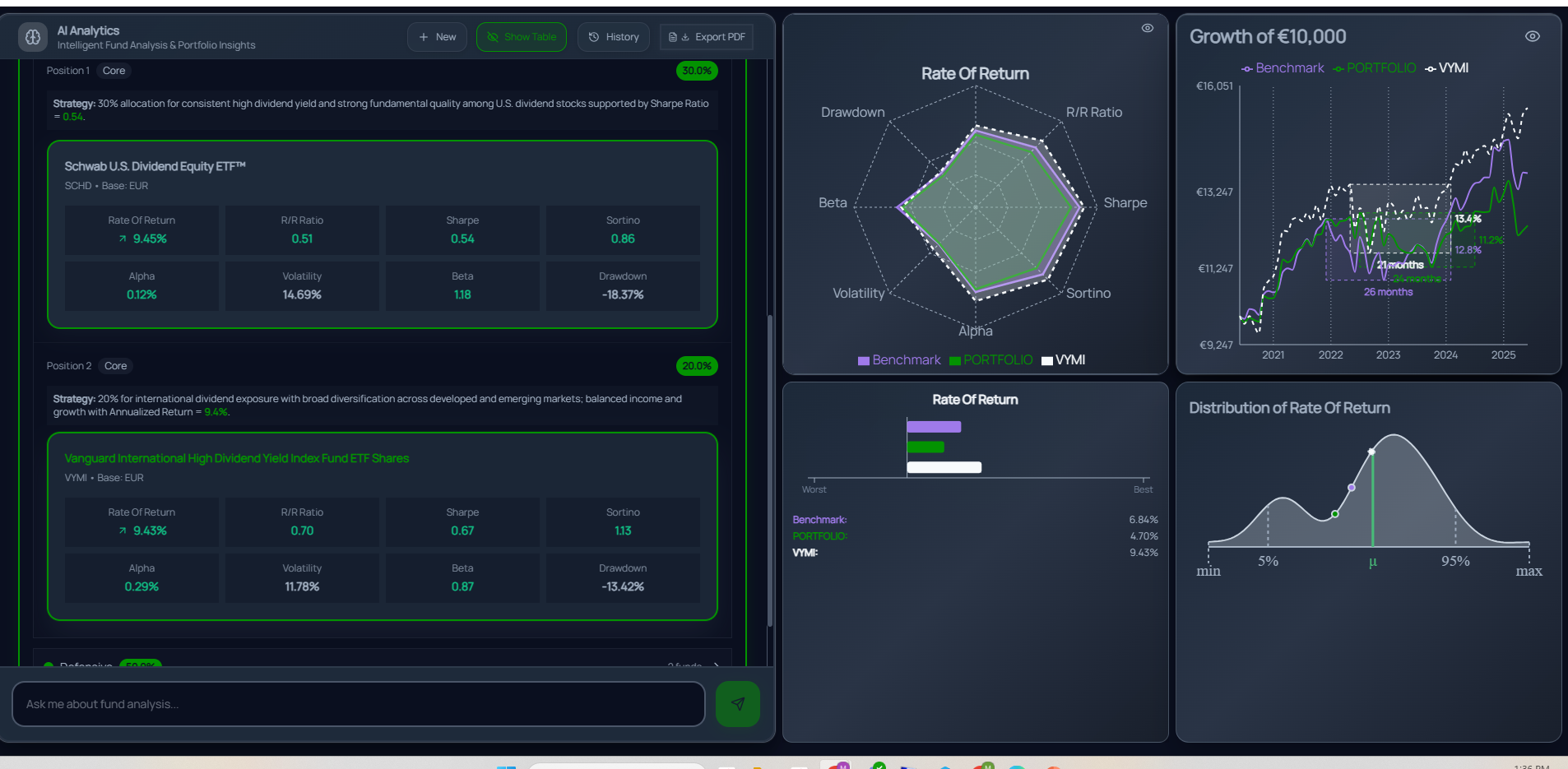The width and height of the screenshot is (1568, 769).
Task: Click the μ mean label on the distribution chart
Action: 1372,563
